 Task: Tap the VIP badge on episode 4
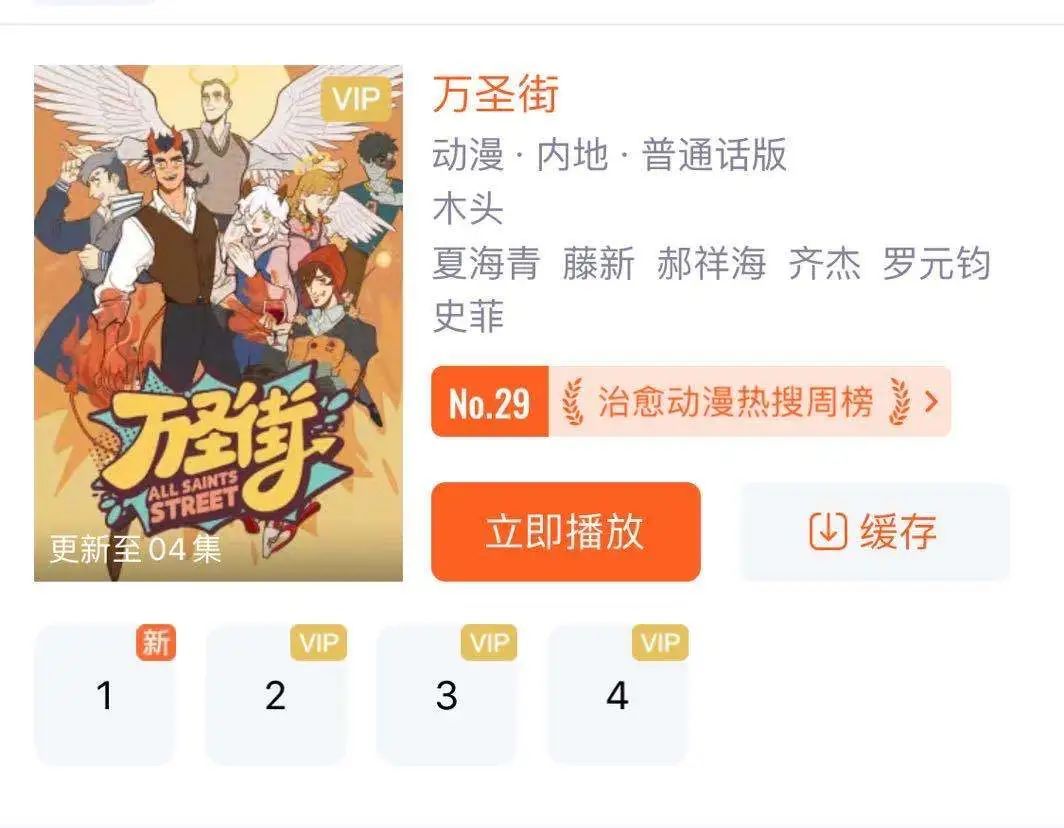[x=660, y=642]
